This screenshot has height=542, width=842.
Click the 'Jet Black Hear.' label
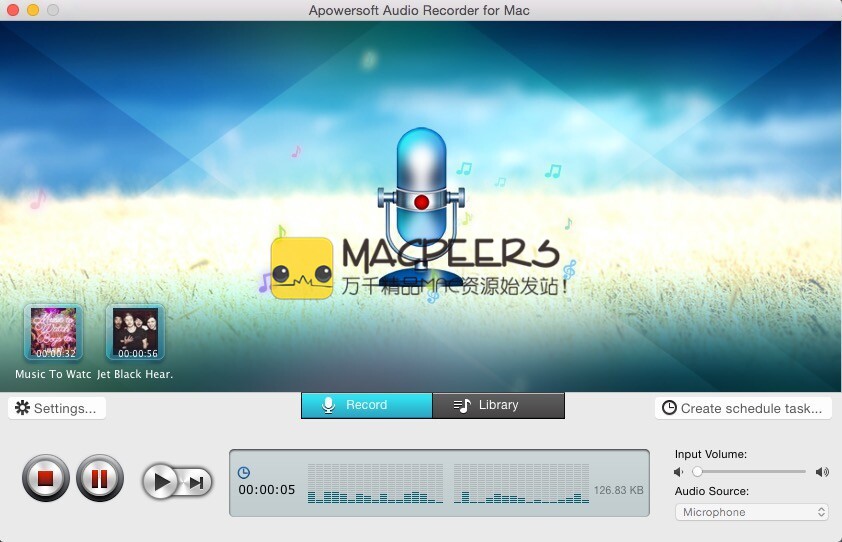click(135, 374)
